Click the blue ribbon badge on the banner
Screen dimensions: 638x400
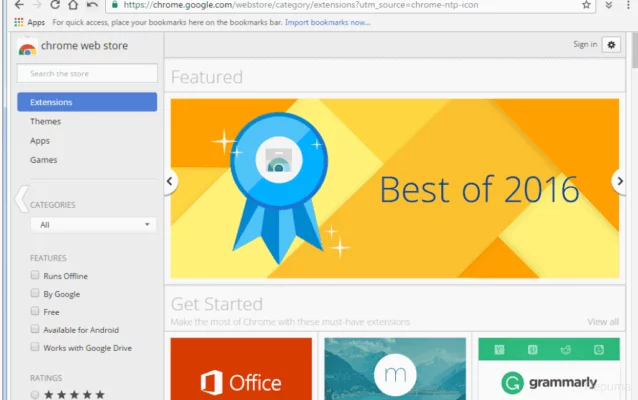coord(279,187)
